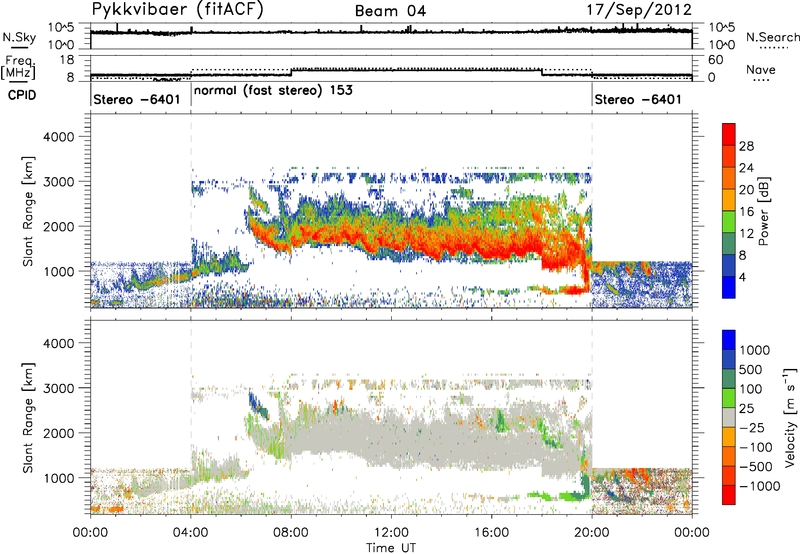The image size is (800, 554).
Task: Click the '-1000' tick on velocity scale
Action: click(x=759, y=486)
